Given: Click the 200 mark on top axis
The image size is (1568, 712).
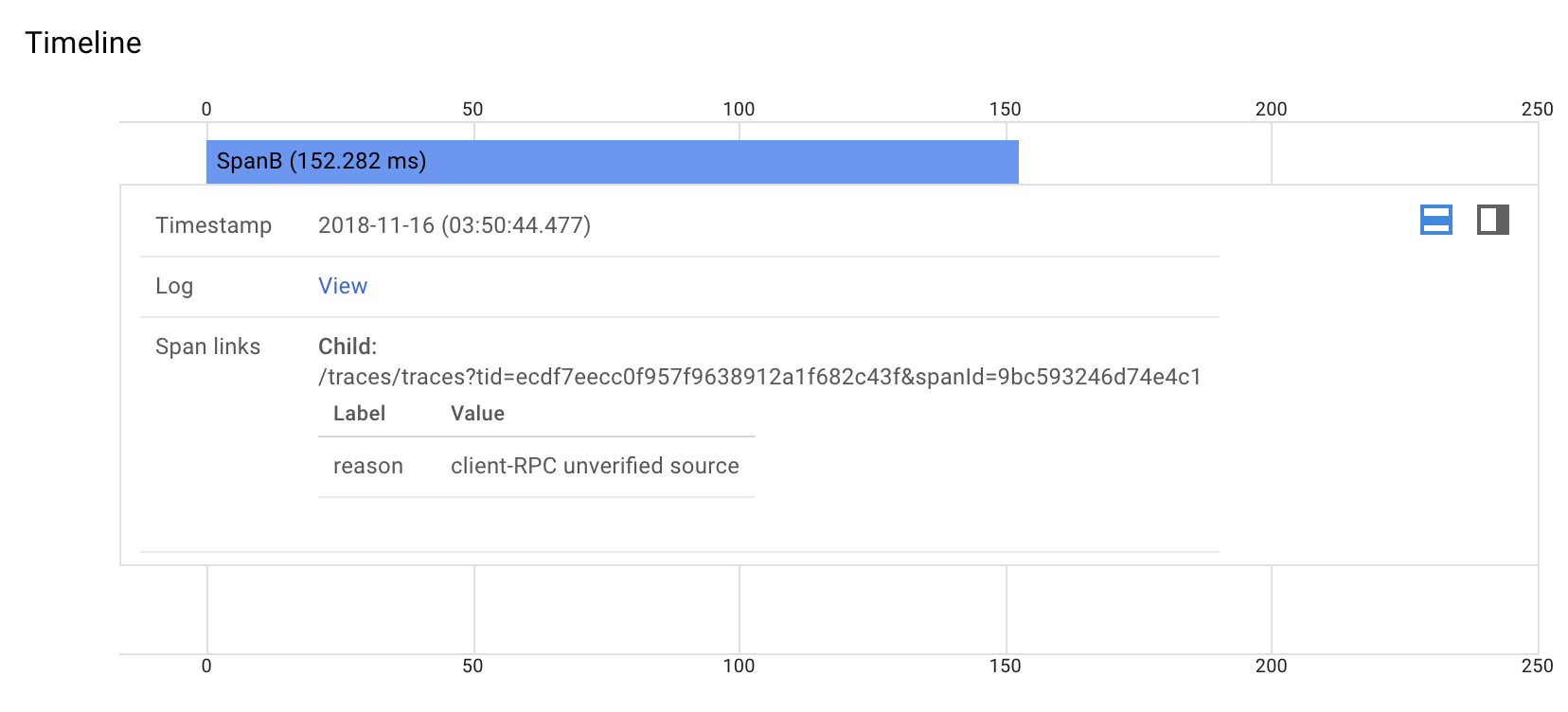Looking at the screenshot, I should (1271, 109).
